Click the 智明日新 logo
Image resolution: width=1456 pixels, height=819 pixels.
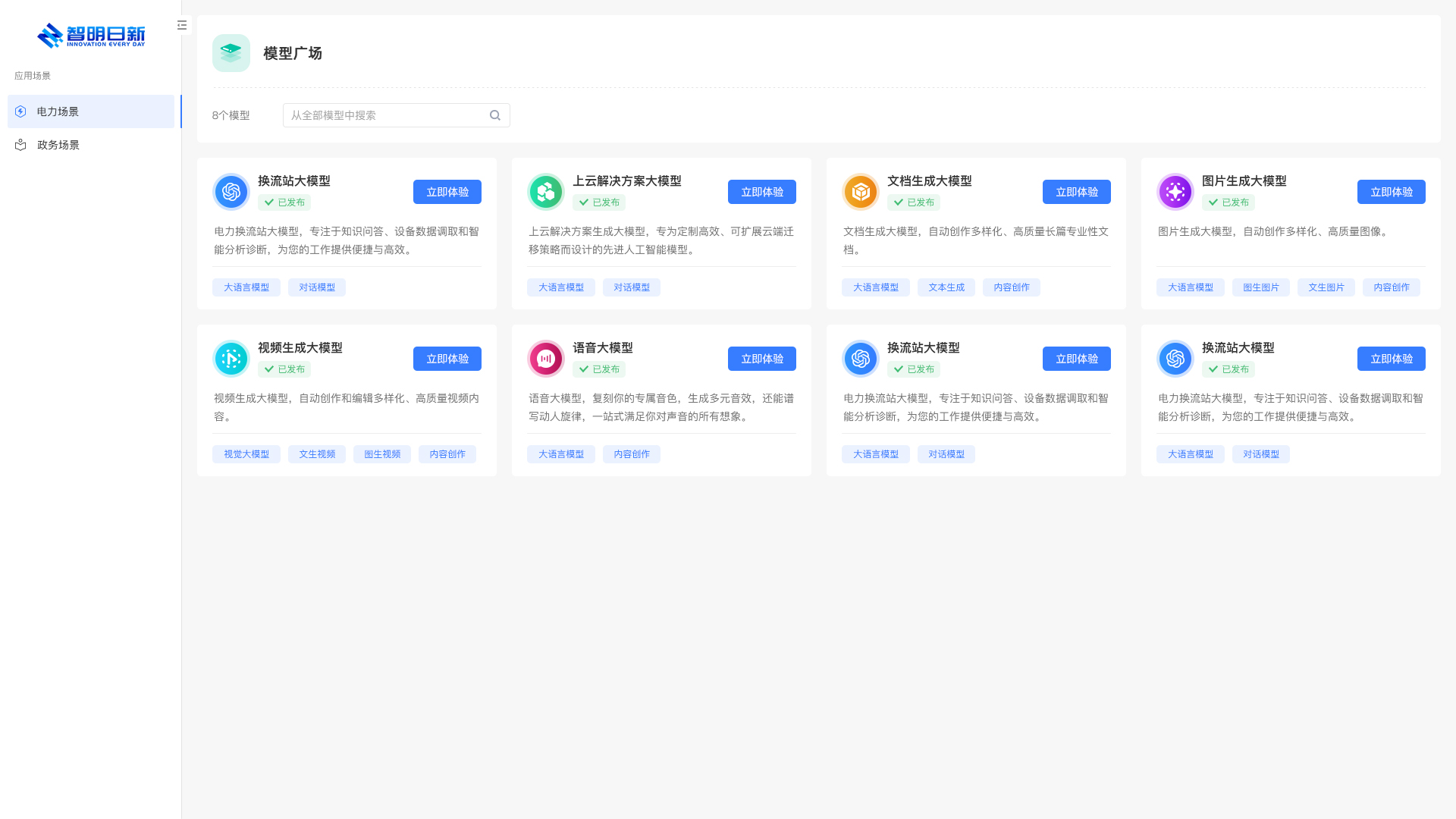point(91,36)
